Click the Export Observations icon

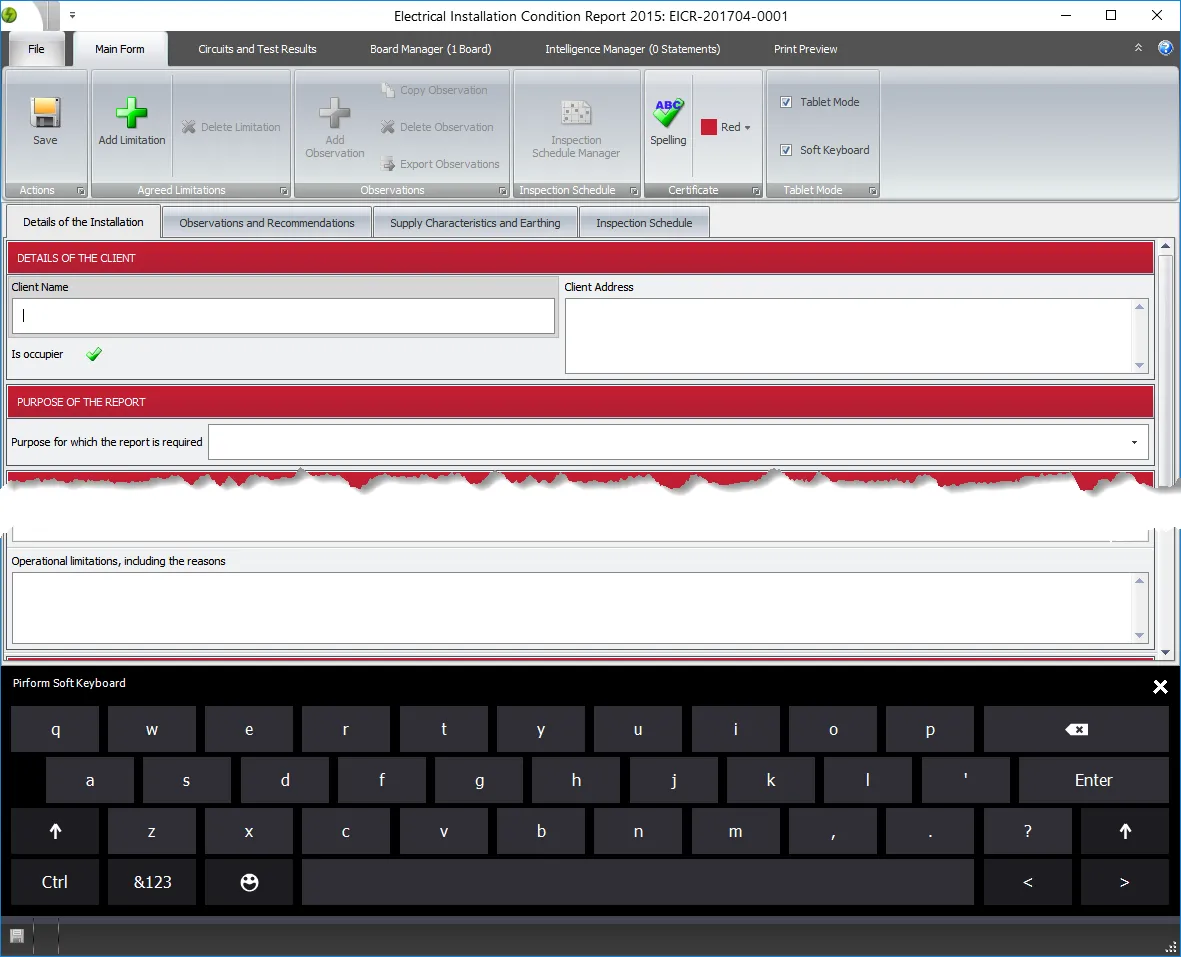pos(441,164)
